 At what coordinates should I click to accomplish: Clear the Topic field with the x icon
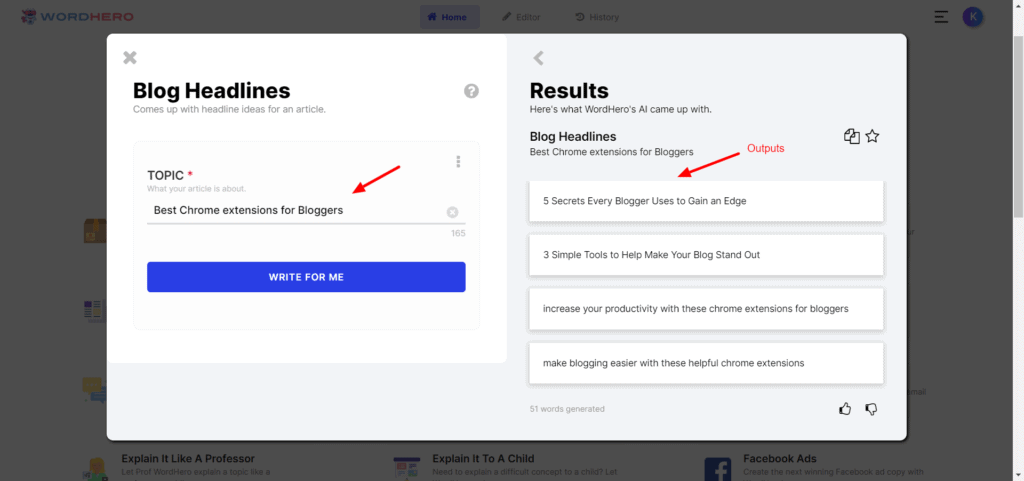452,212
